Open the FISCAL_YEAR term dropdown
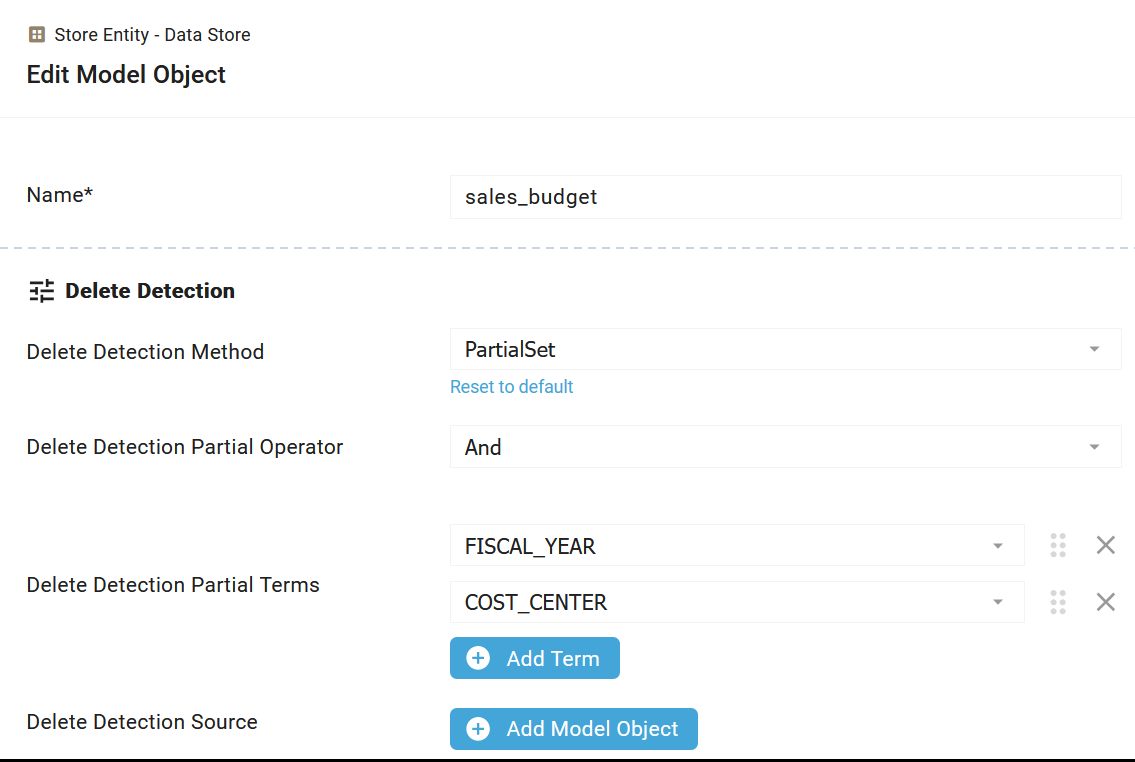 click(737, 546)
